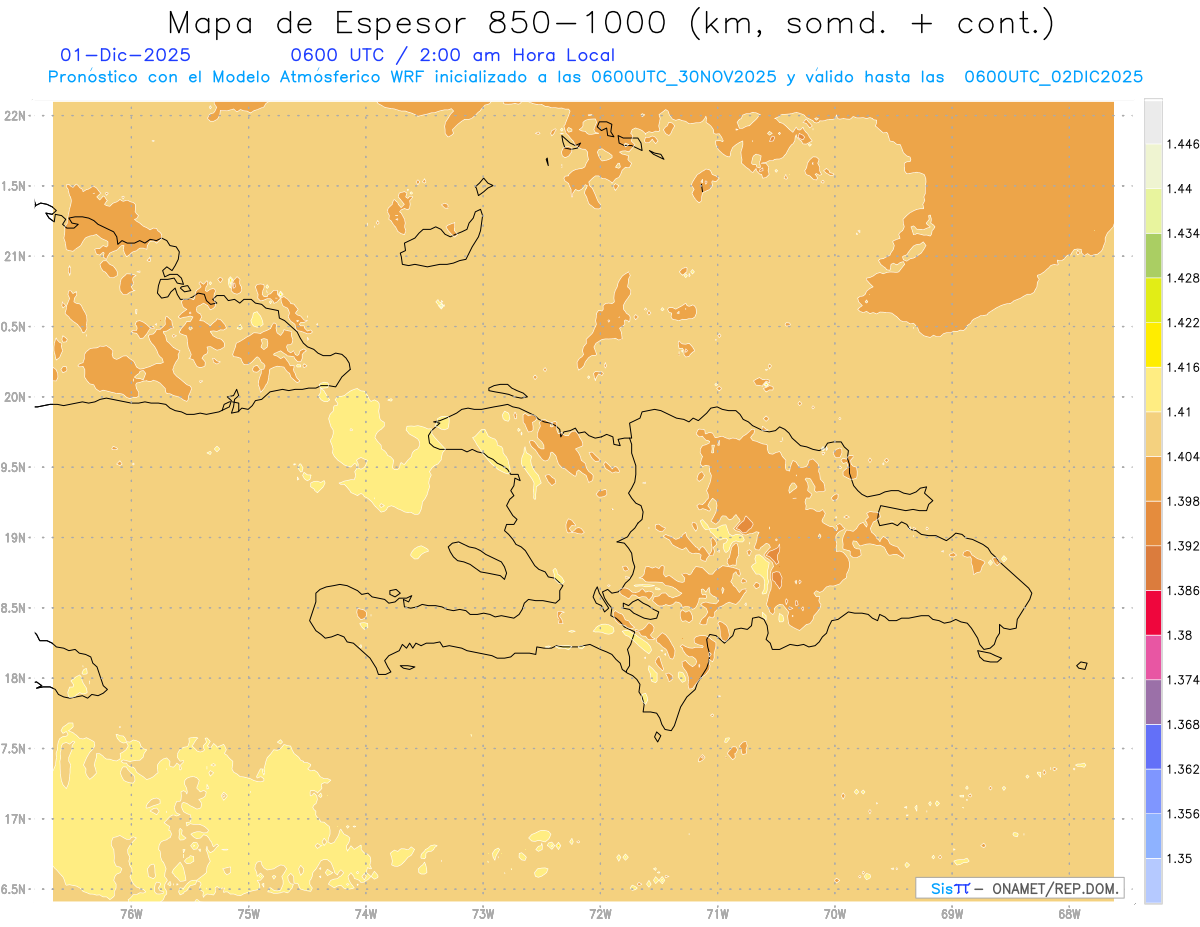Click the red swatch between 1.38 and 1.386
Image resolution: width=1200 pixels, height=927 pixels.
[1153, 612]
